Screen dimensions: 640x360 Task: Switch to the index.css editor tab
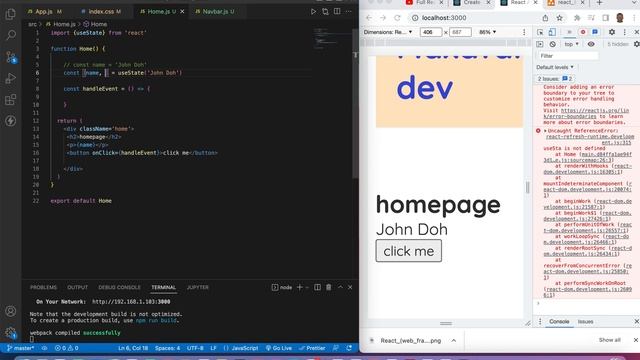tap(101, 11)
